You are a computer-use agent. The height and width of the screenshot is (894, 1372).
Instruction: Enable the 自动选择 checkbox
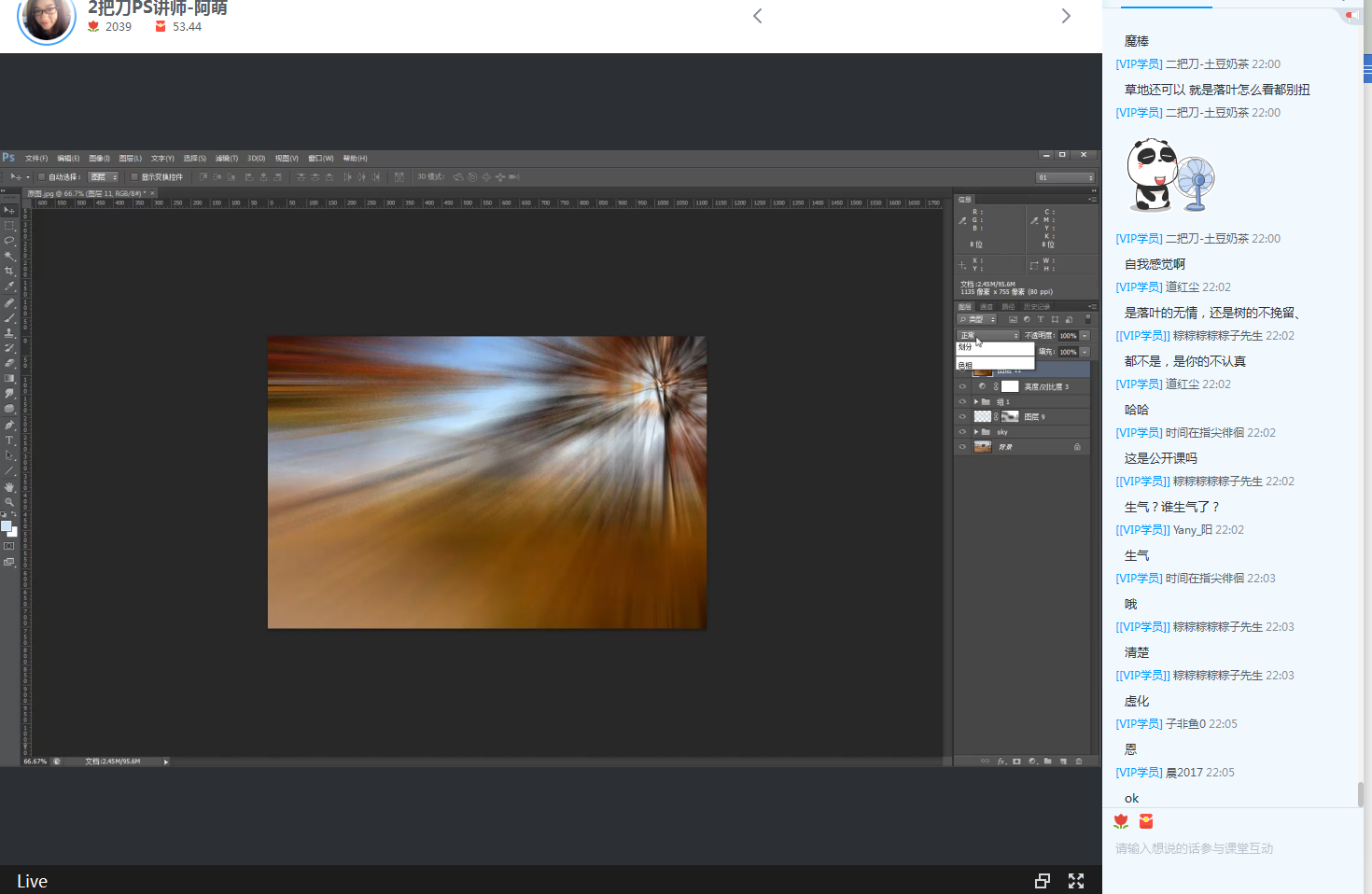pos(41,176)
